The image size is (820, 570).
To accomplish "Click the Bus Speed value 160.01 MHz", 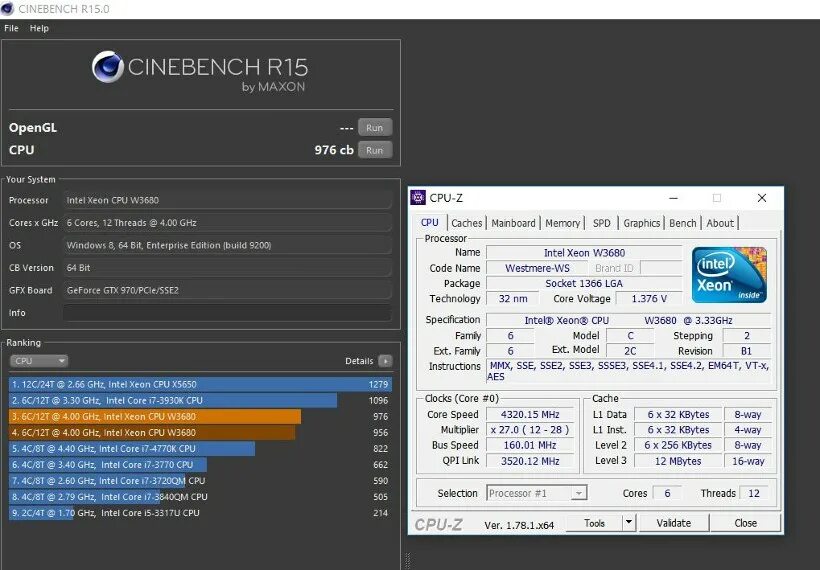I will pos(530,446).
